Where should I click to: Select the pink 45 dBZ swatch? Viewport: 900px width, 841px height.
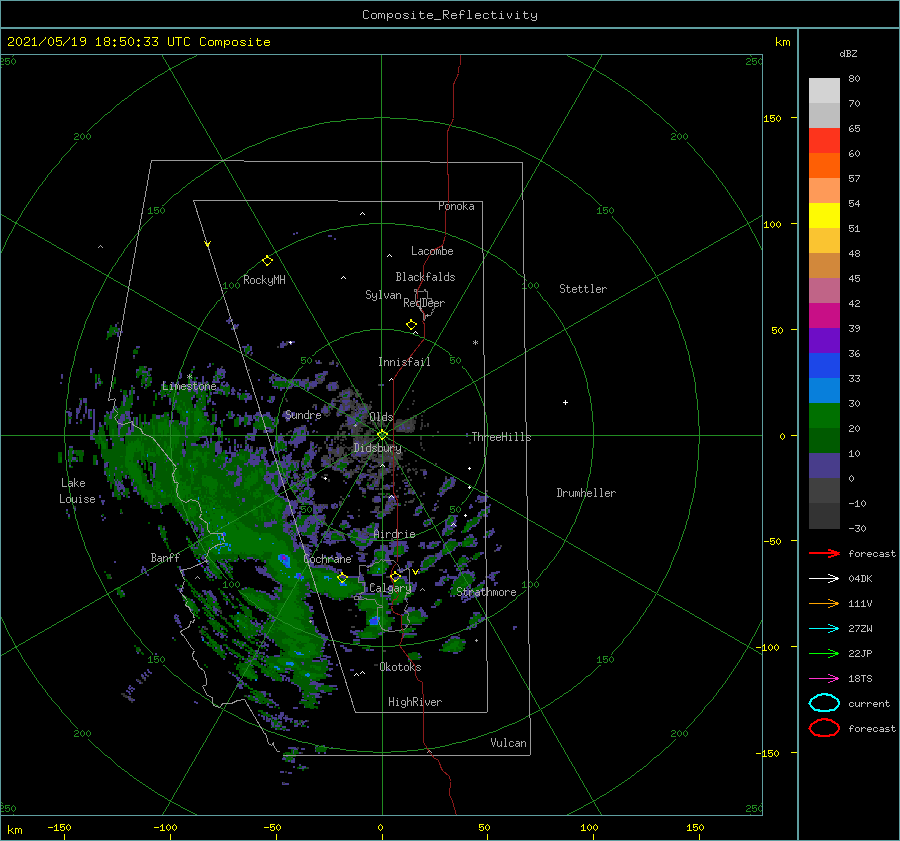point(824,290)
